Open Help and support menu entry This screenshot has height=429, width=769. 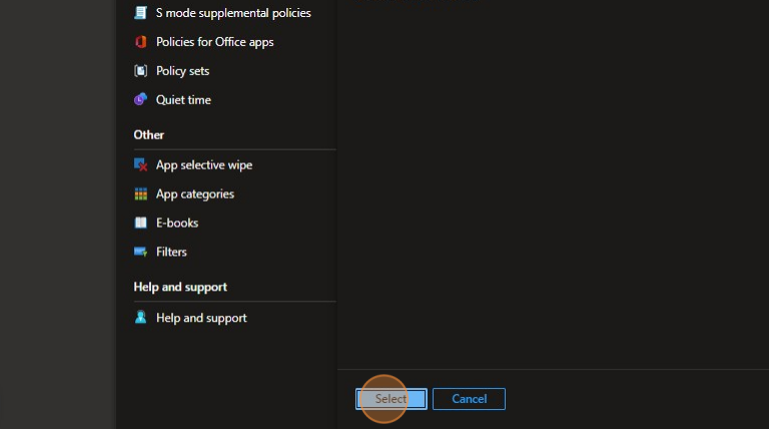point(201,318)
